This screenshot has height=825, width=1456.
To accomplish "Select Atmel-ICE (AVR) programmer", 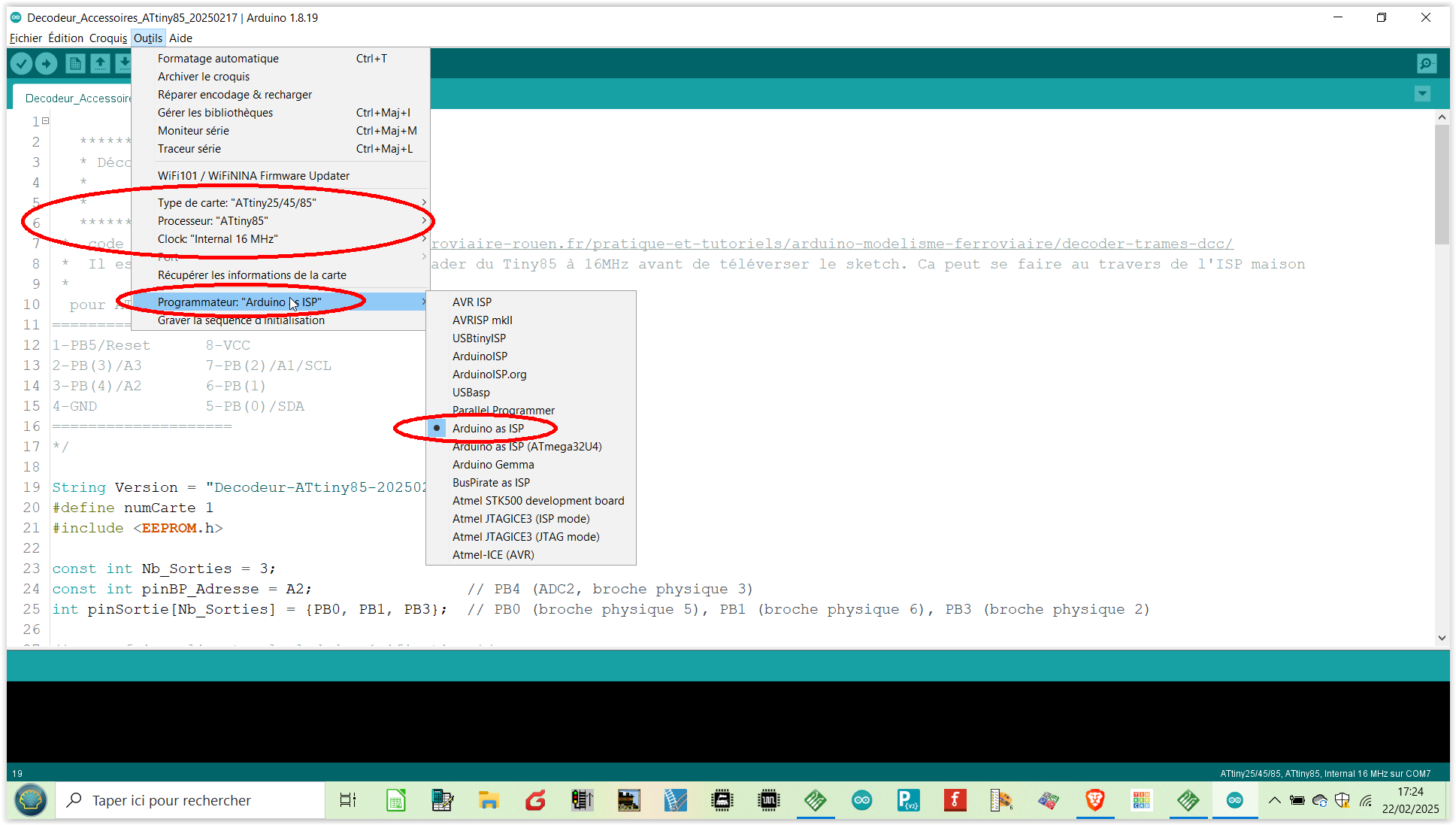I will pyautogui.click(x=531, y=555).
